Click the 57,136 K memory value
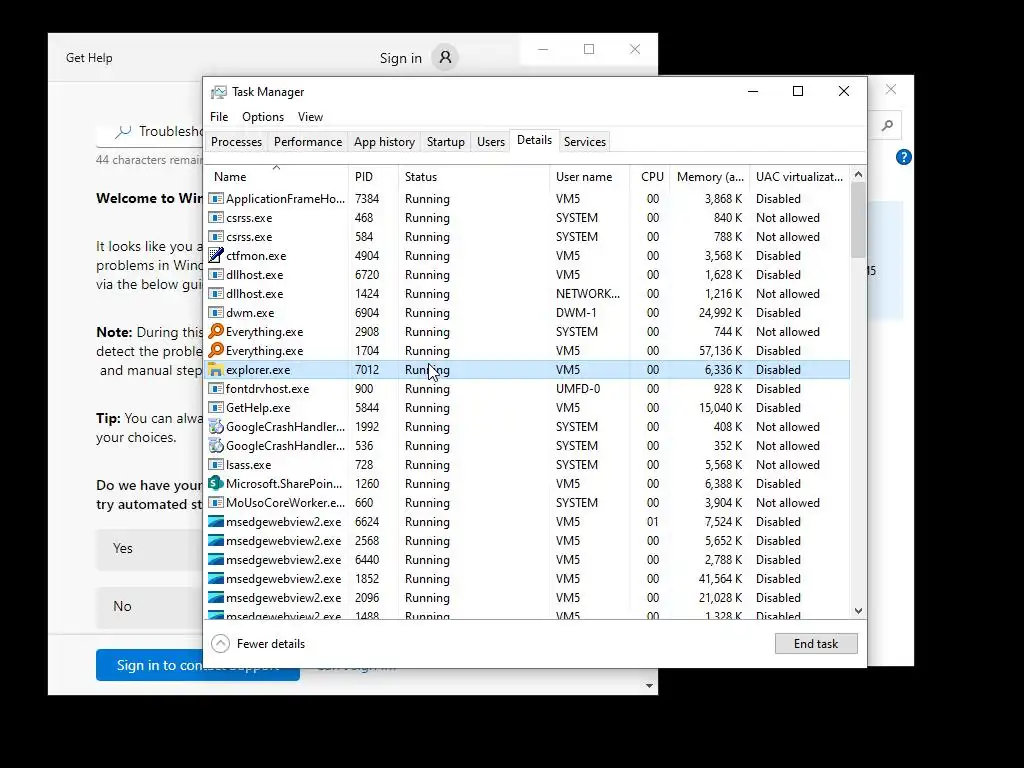The width and height of the screenshot is (1024, 768). point(720,351)
